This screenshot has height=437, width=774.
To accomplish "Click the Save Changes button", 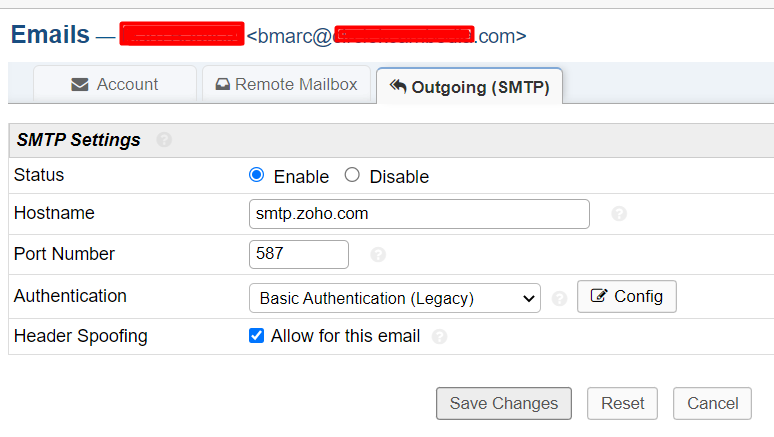I will pyautogui.click(x=504, y=404).
